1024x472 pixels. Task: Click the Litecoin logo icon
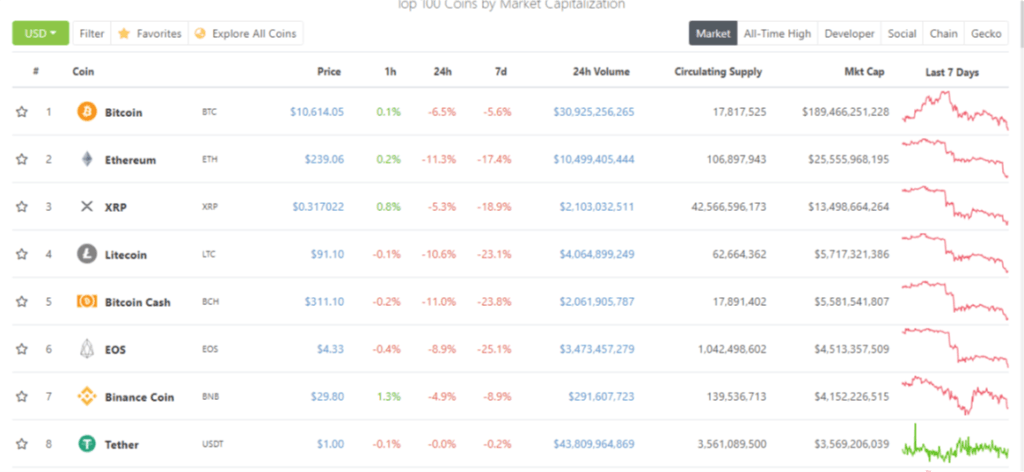click(x=87, y=254)
